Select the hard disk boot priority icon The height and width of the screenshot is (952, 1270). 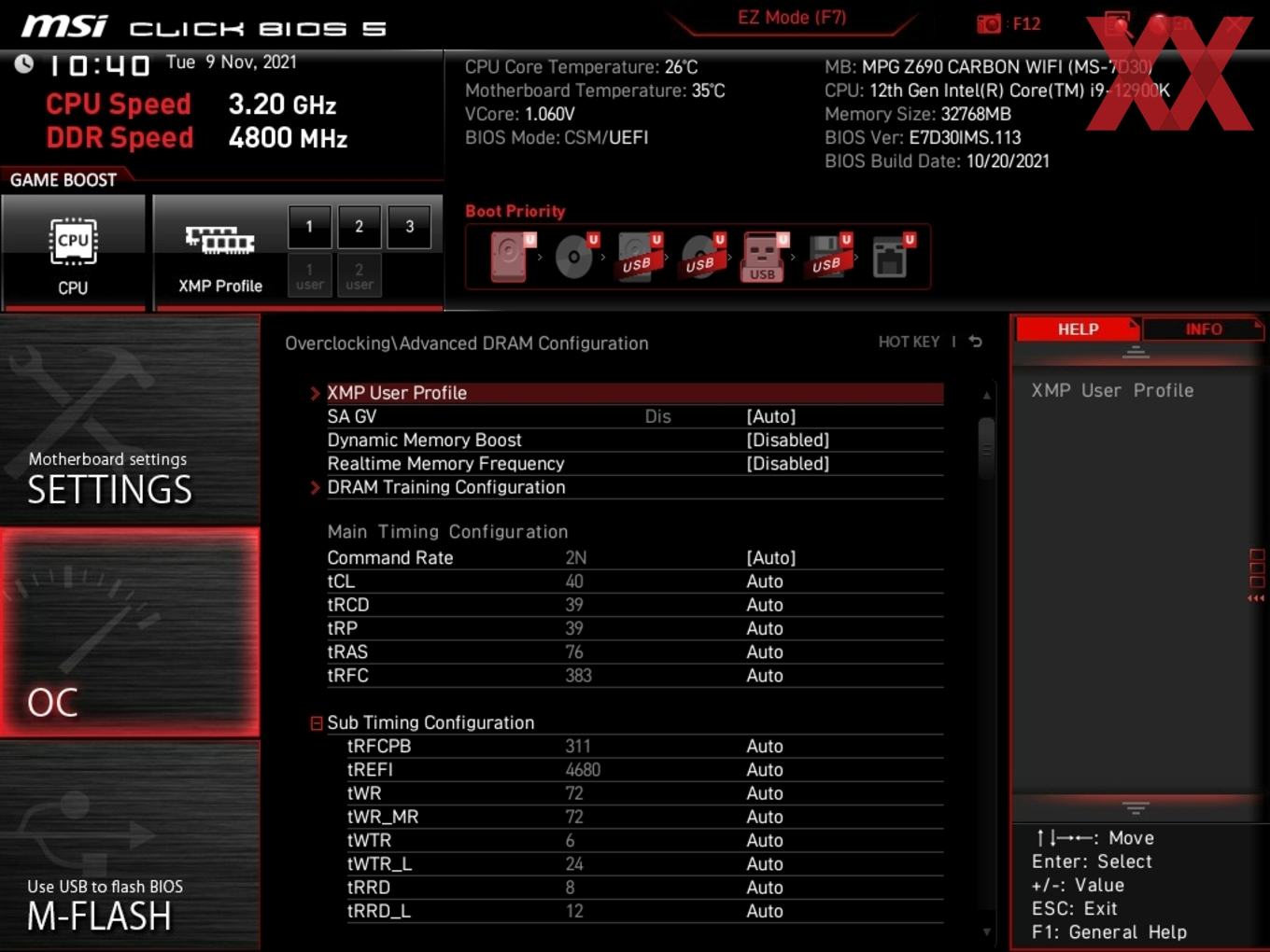pos(512,256)
